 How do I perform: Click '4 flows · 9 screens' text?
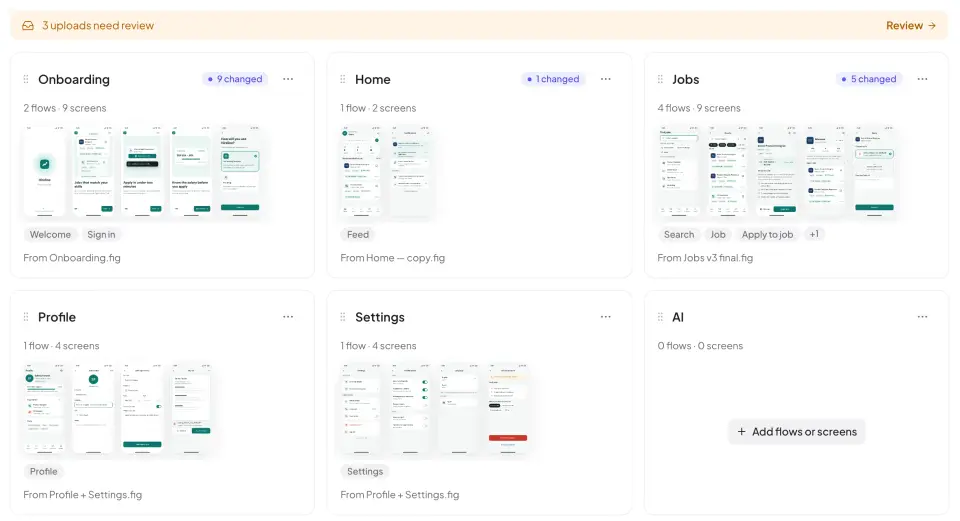click(699, 108)
